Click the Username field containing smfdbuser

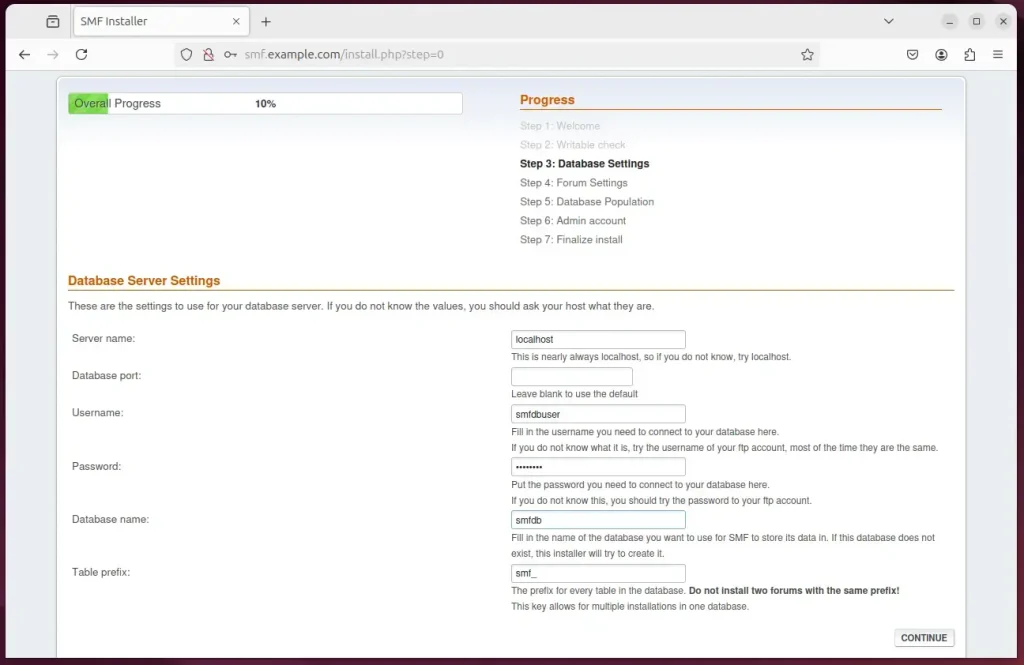(x=598, y=414)
